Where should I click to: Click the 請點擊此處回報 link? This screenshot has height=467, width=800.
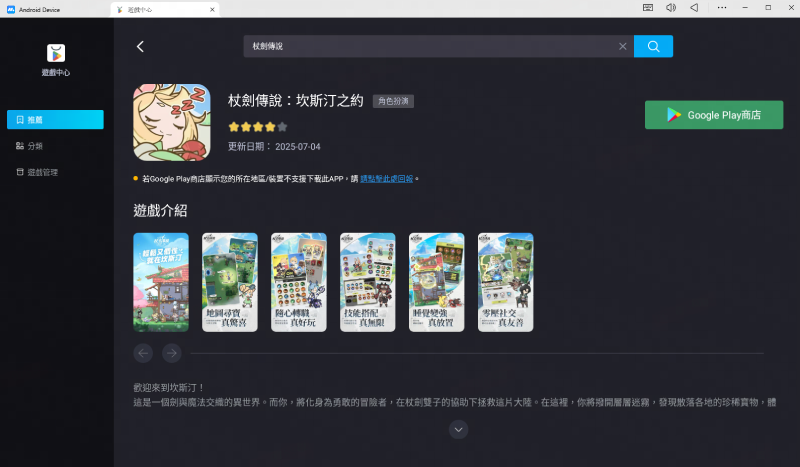(x=387, y=179)
